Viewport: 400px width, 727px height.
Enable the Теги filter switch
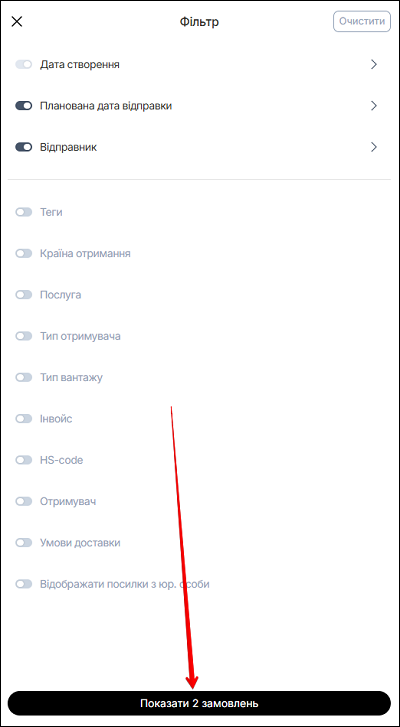point(24,212)
